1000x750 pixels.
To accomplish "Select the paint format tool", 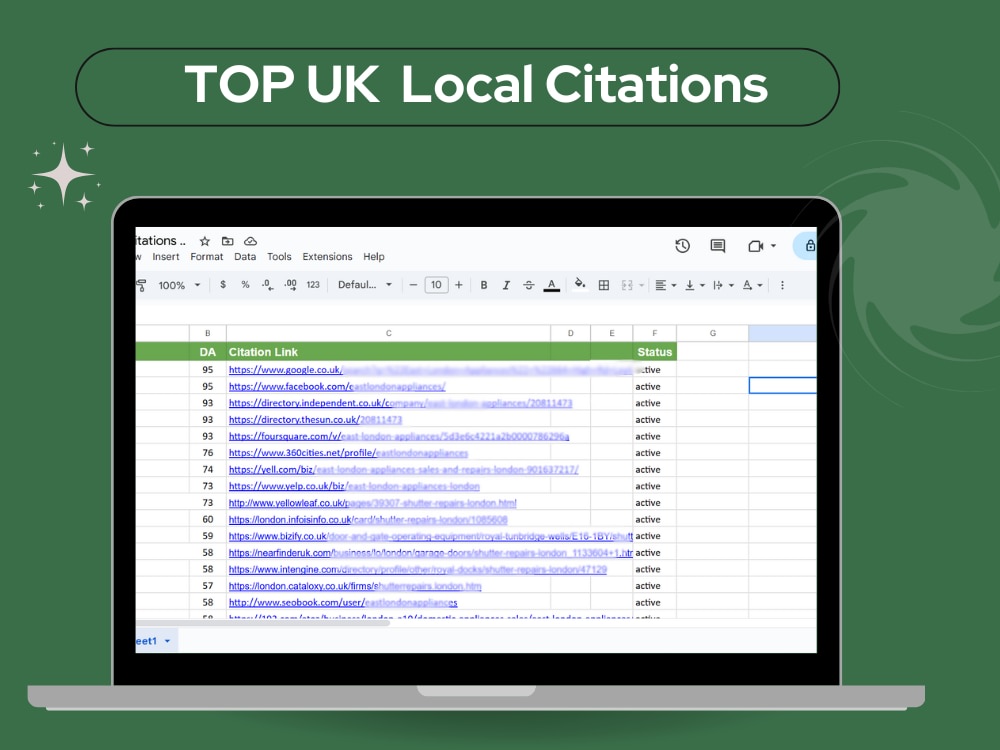I will (142, 285).
